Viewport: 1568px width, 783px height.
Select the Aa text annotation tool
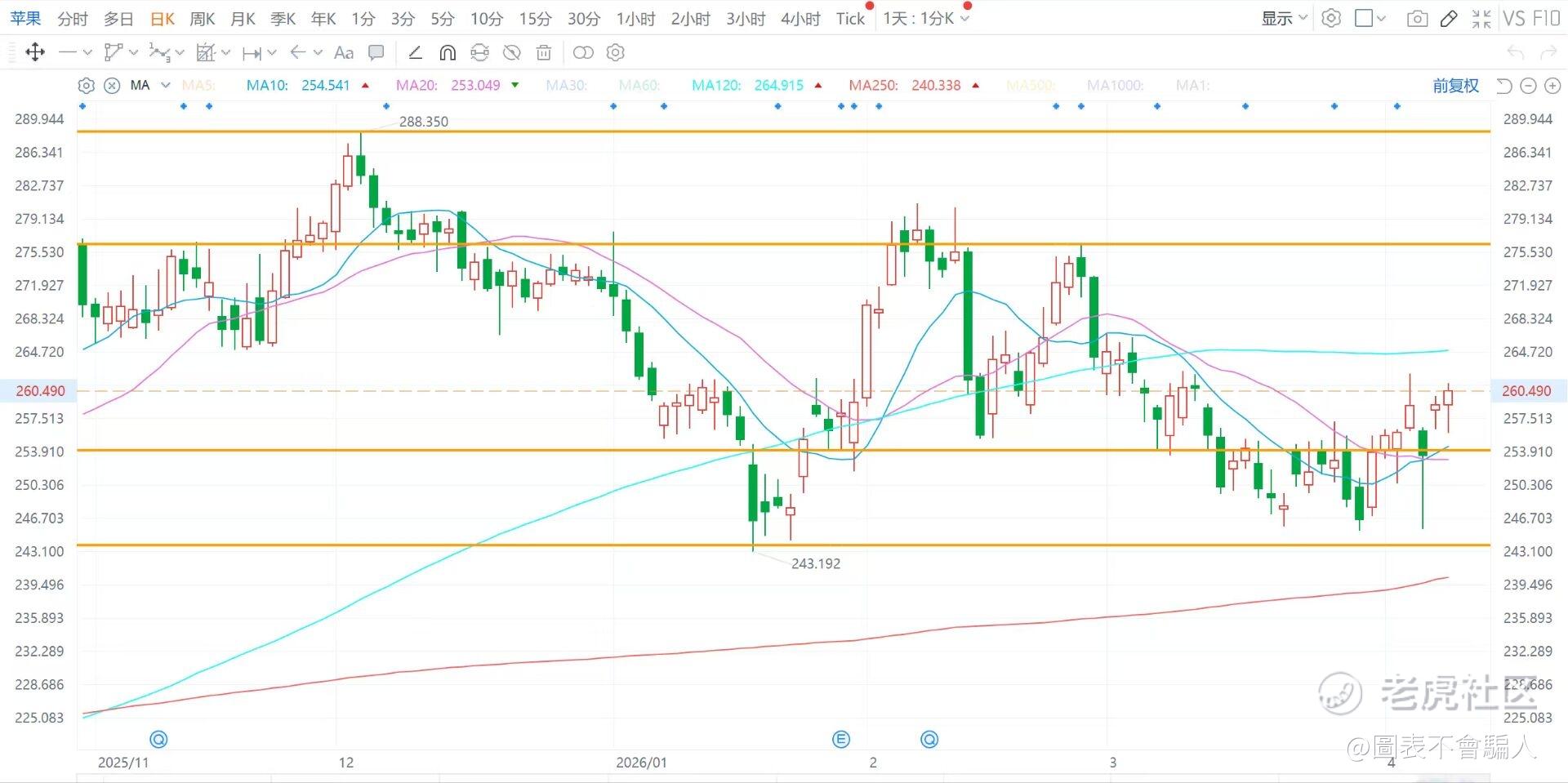coord(344,53)
